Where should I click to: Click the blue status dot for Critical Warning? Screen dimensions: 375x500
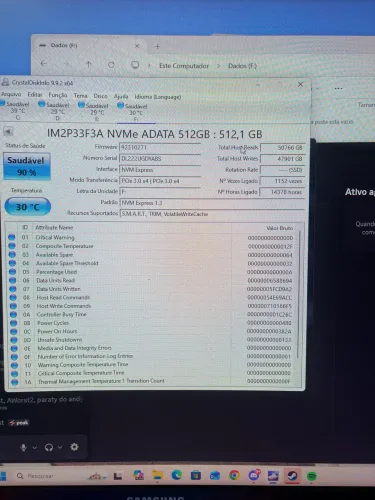[x=12, y=237]
